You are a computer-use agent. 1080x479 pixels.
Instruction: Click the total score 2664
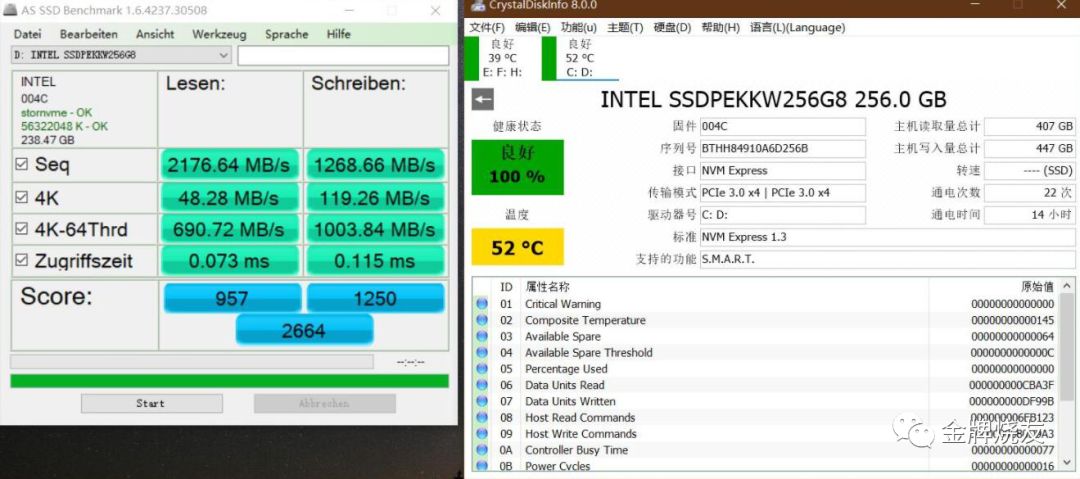coord(304,331)
